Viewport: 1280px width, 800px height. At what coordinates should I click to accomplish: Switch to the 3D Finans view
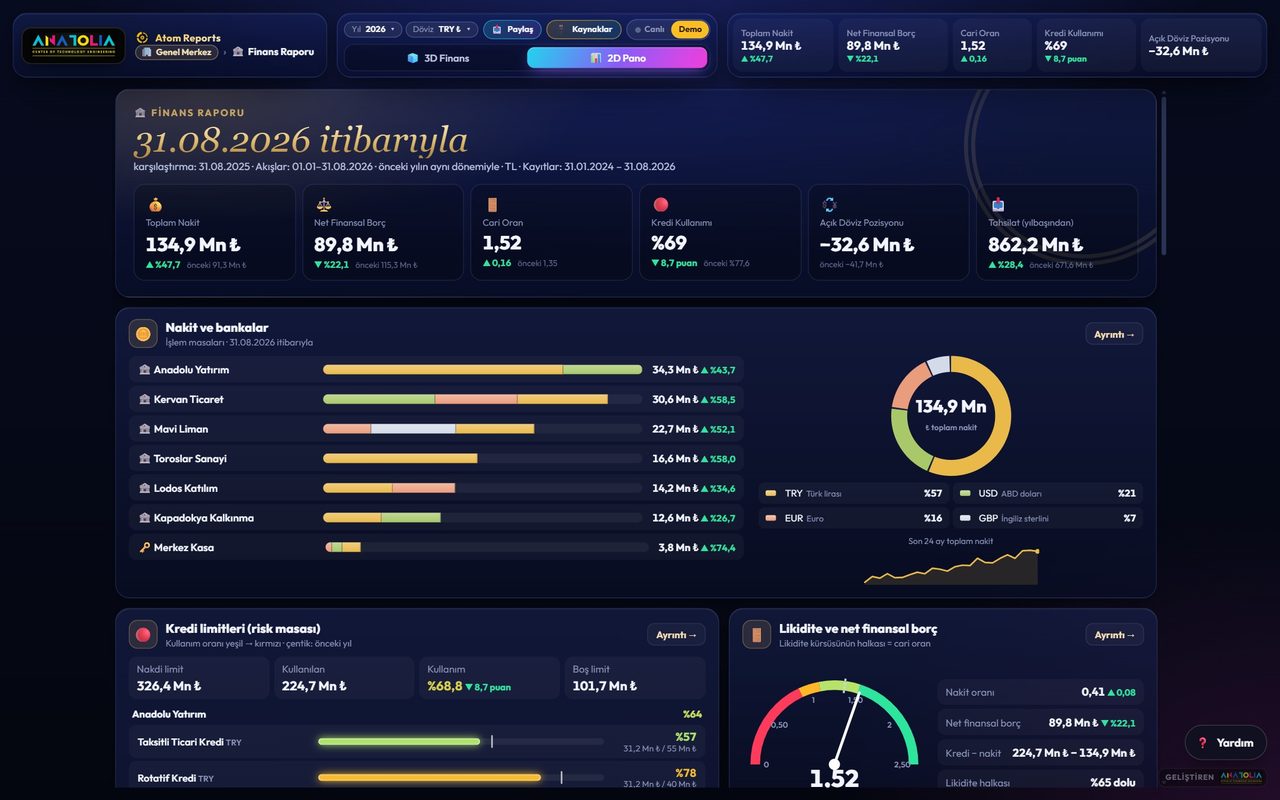pyautogui.click(x=436, y=58)
